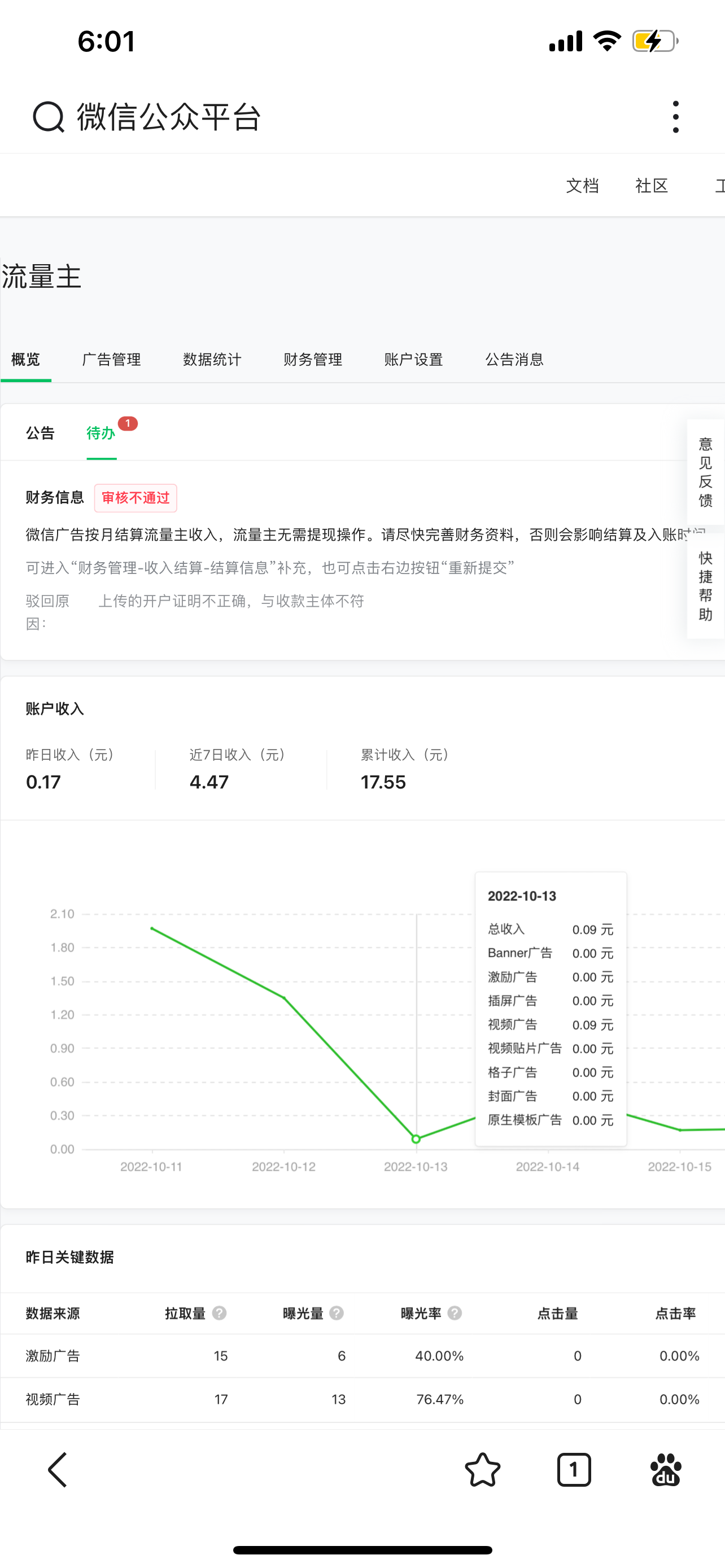
Task: Tap the Wi-Fi status icon
Action: click(x=607, y=41)
